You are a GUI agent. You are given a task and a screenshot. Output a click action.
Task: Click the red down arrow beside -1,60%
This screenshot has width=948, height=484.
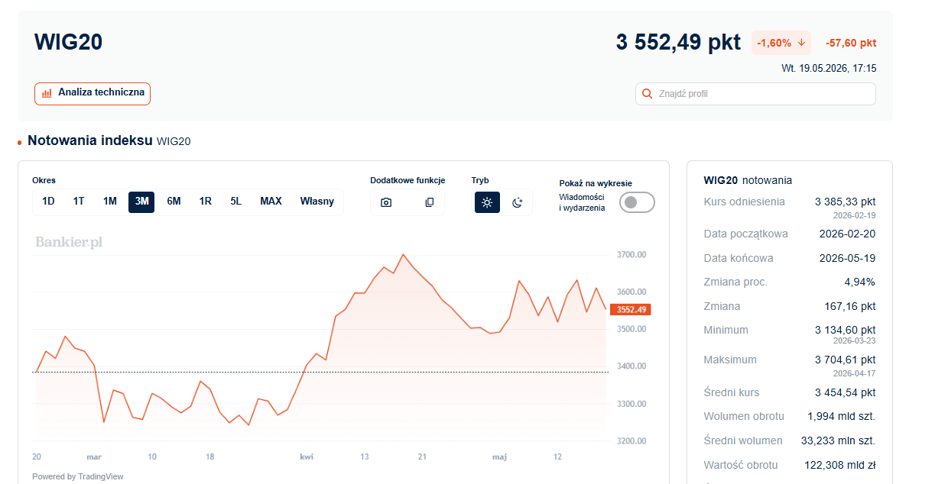coord(802,43)
